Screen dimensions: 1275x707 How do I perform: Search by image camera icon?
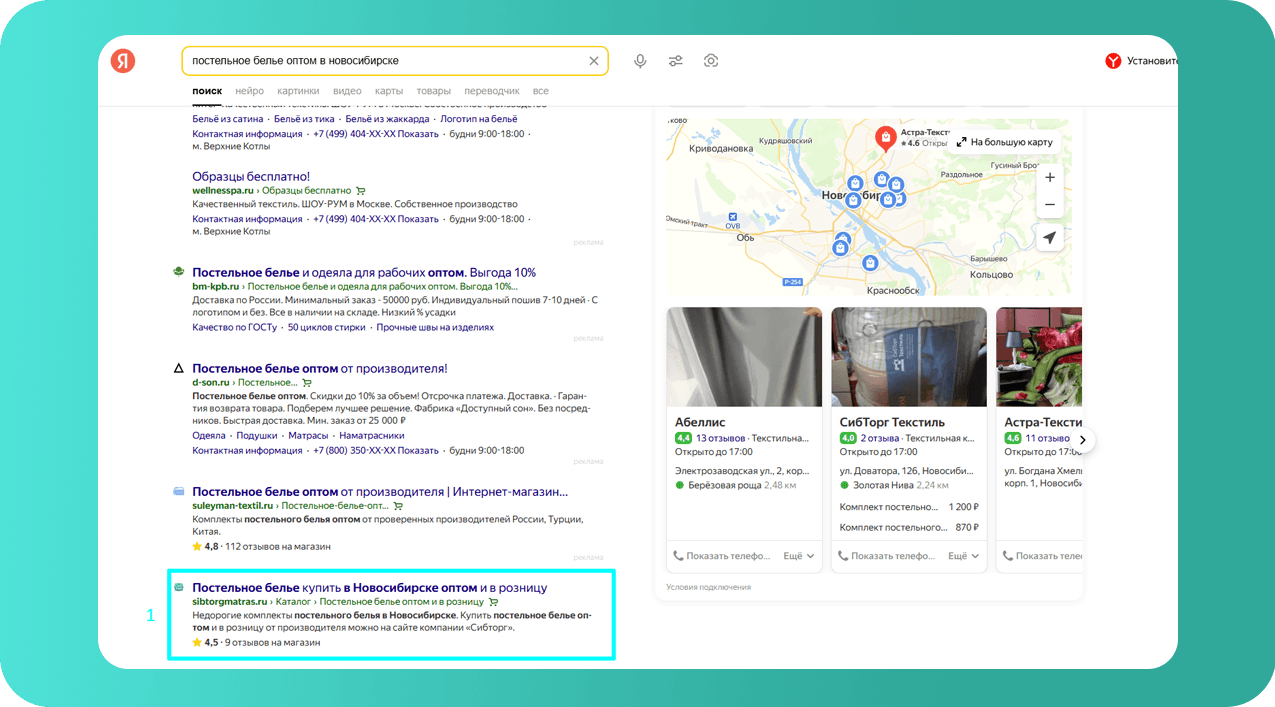(x=711, y=61)
